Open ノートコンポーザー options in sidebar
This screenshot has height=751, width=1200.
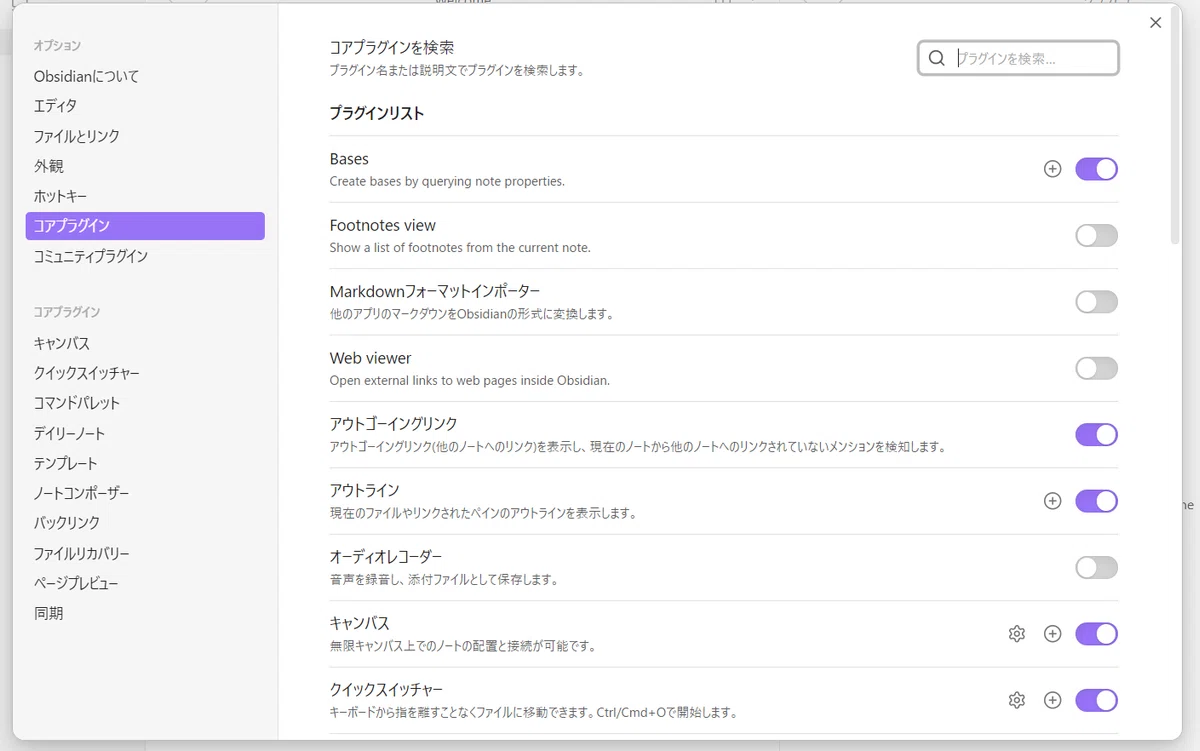point(145,493)
